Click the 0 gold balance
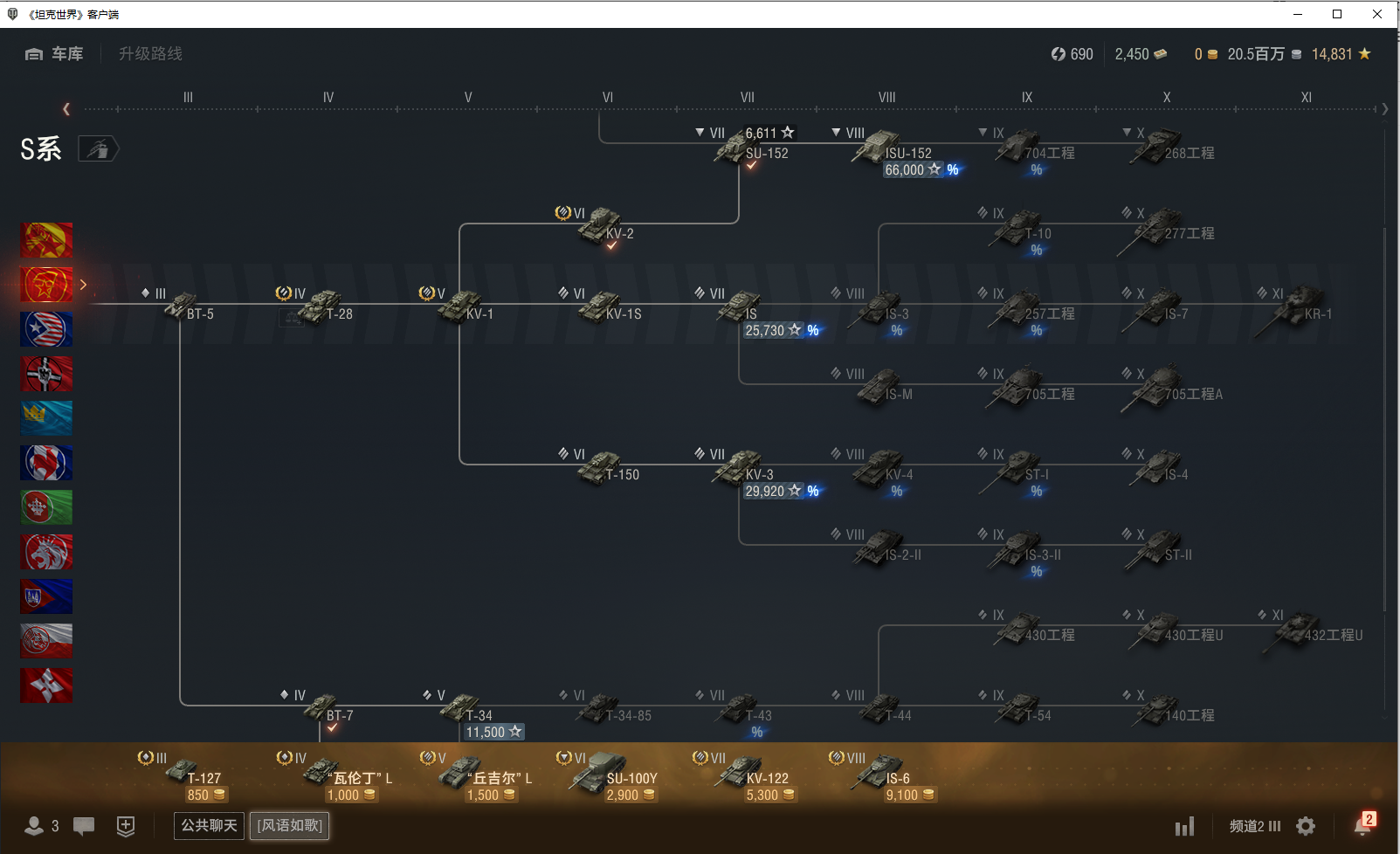The width and height of the screenshot is (1400, 854). click(x=1206, y=54)
